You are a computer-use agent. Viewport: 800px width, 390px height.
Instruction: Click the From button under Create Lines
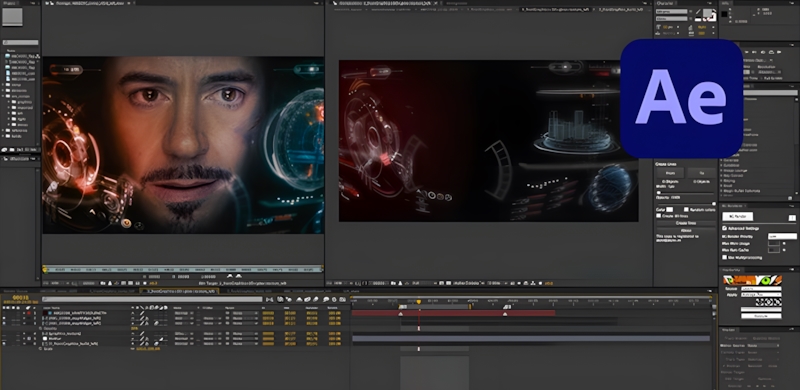pos(670,173)
